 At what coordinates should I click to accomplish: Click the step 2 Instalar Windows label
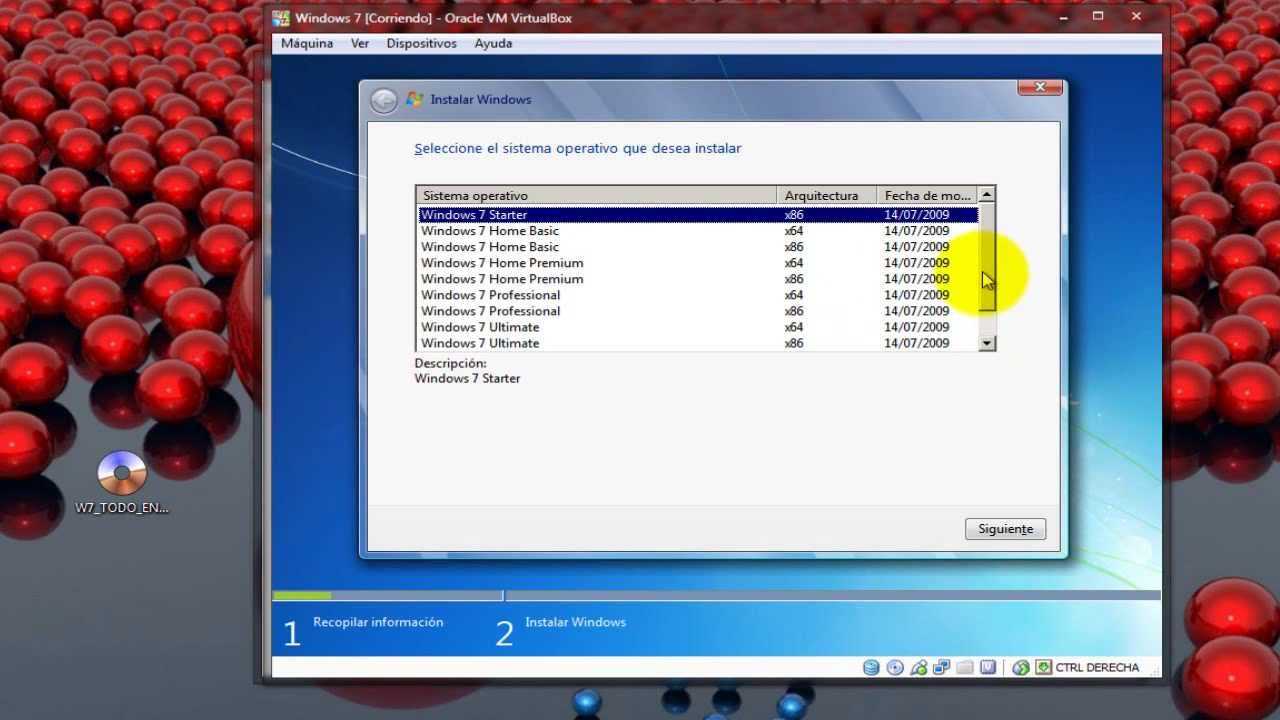tap(575, 622)
